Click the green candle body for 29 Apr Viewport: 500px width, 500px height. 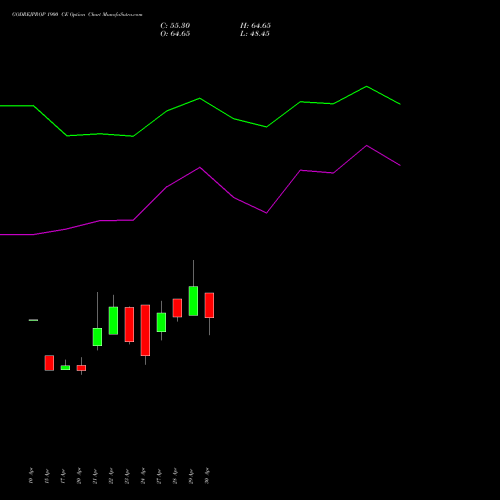coord(193,301)
